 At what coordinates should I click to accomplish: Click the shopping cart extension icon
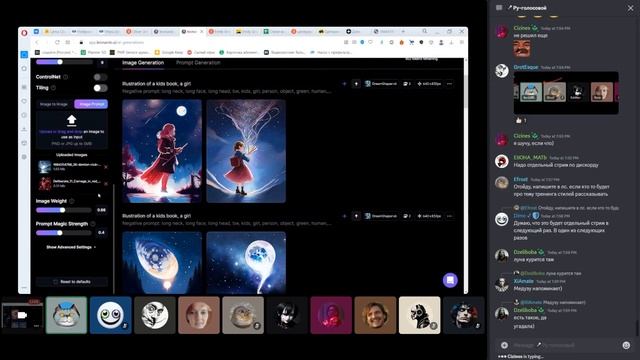411,42
